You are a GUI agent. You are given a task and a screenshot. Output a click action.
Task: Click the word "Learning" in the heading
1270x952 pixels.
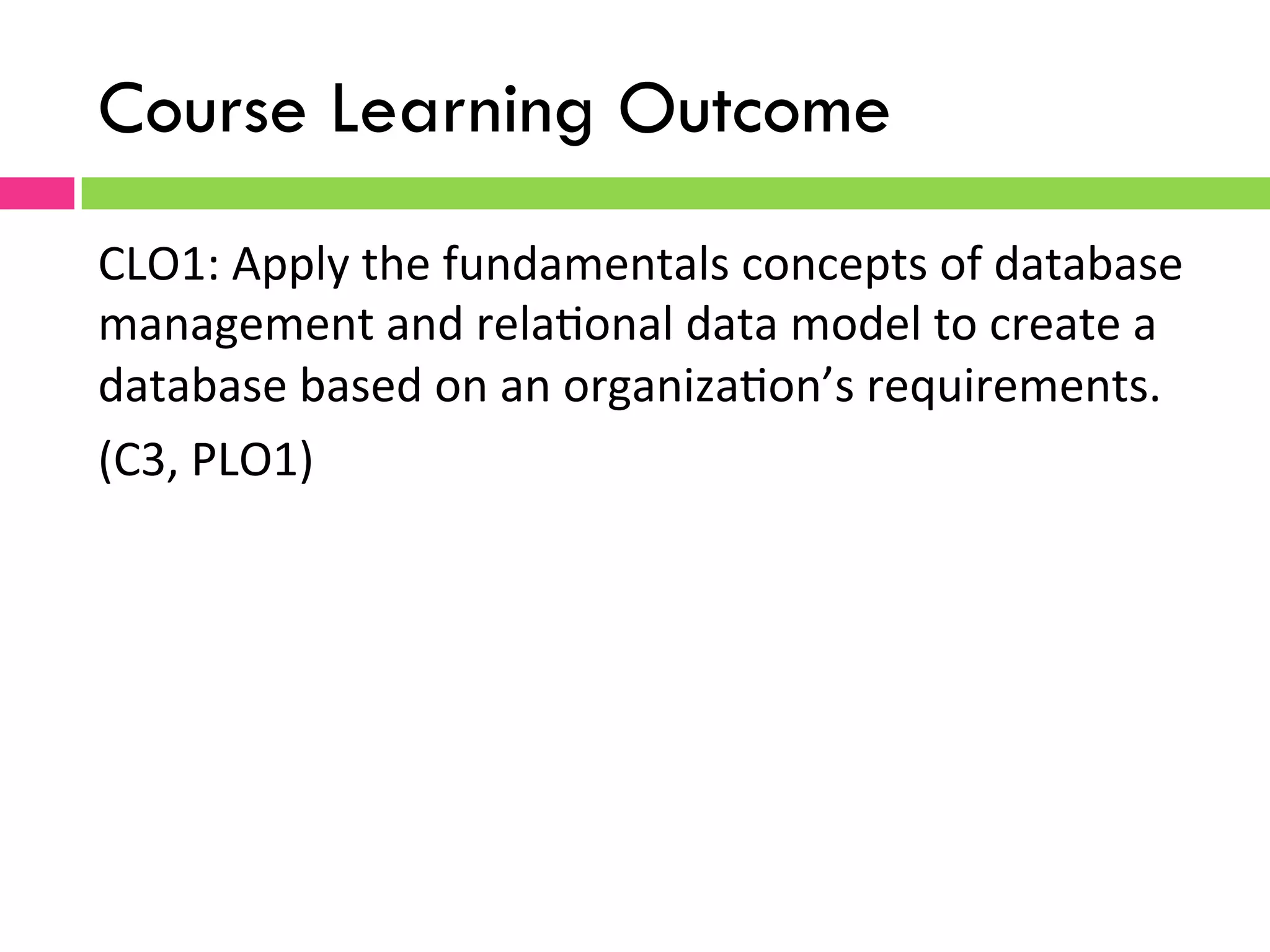(462, 113)
